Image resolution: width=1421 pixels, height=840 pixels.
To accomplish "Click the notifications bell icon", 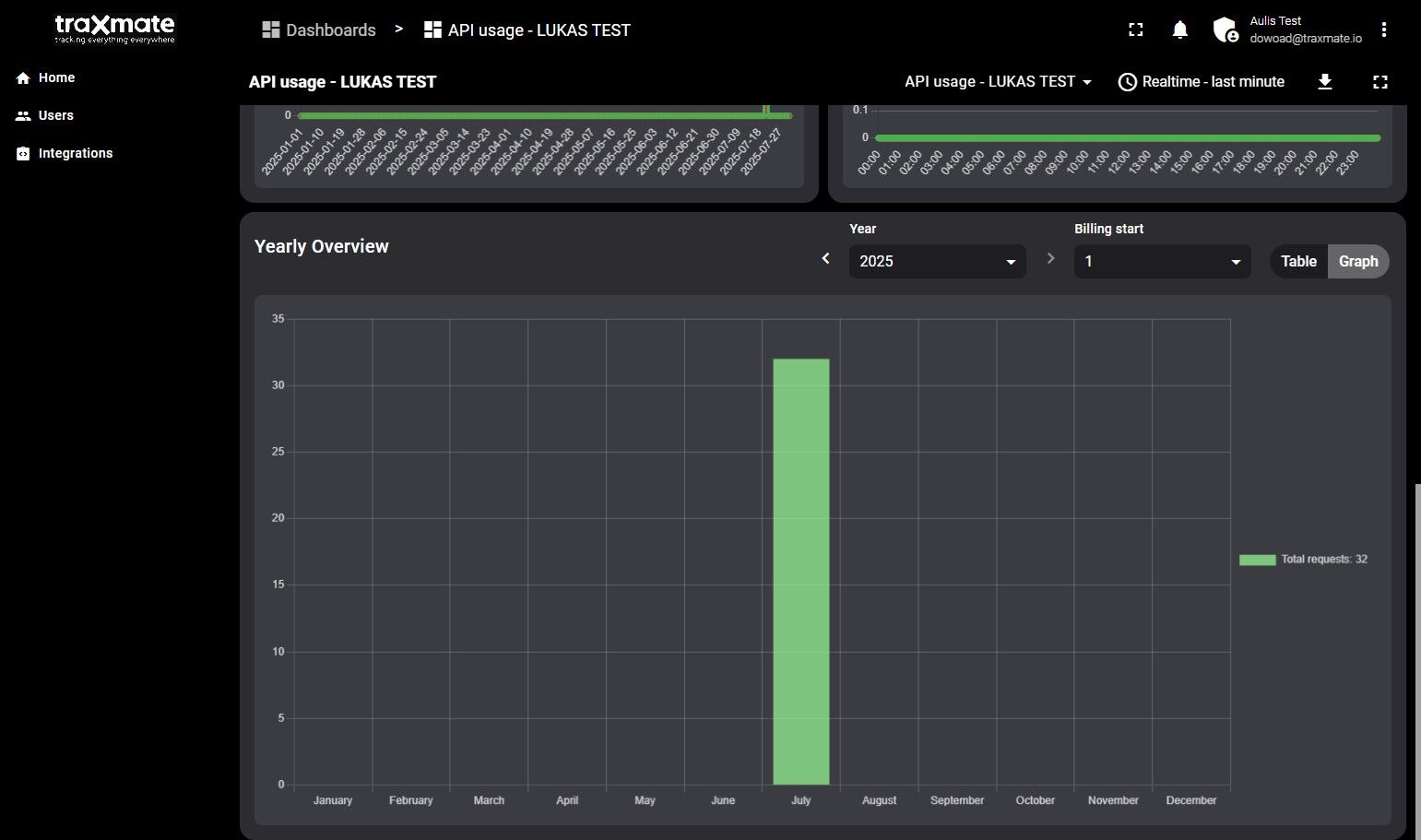I will click(x=1179, y=30).
